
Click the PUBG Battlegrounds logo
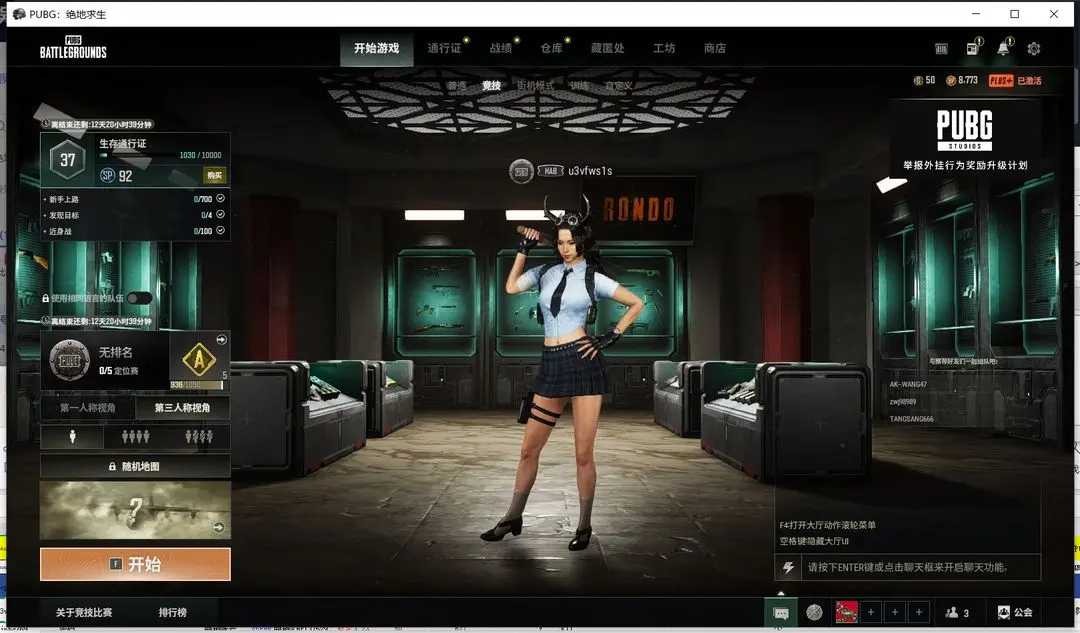(x=73, y=47)
